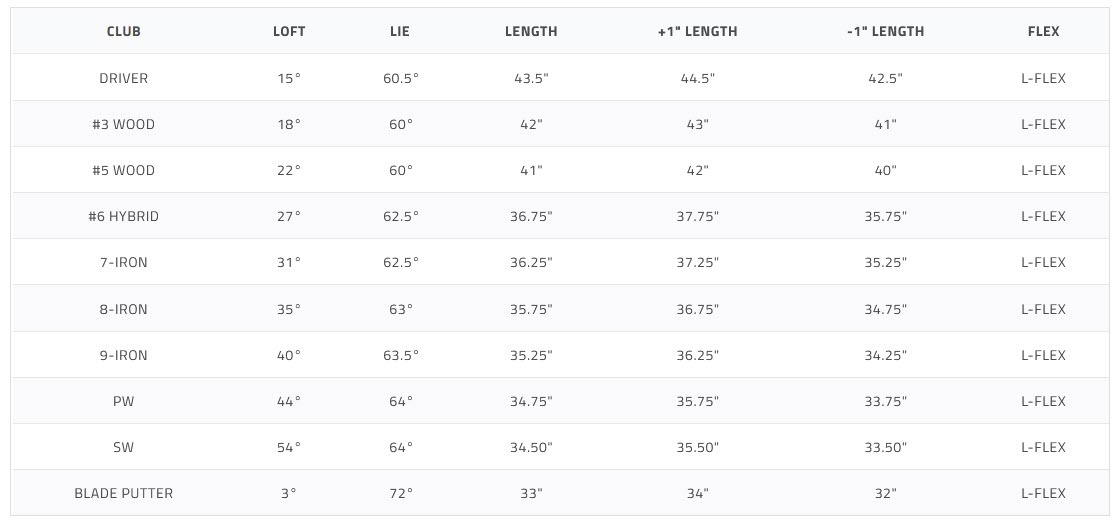
Task: Select the driver's 44.5" extended length
Action: coord(698,79)
